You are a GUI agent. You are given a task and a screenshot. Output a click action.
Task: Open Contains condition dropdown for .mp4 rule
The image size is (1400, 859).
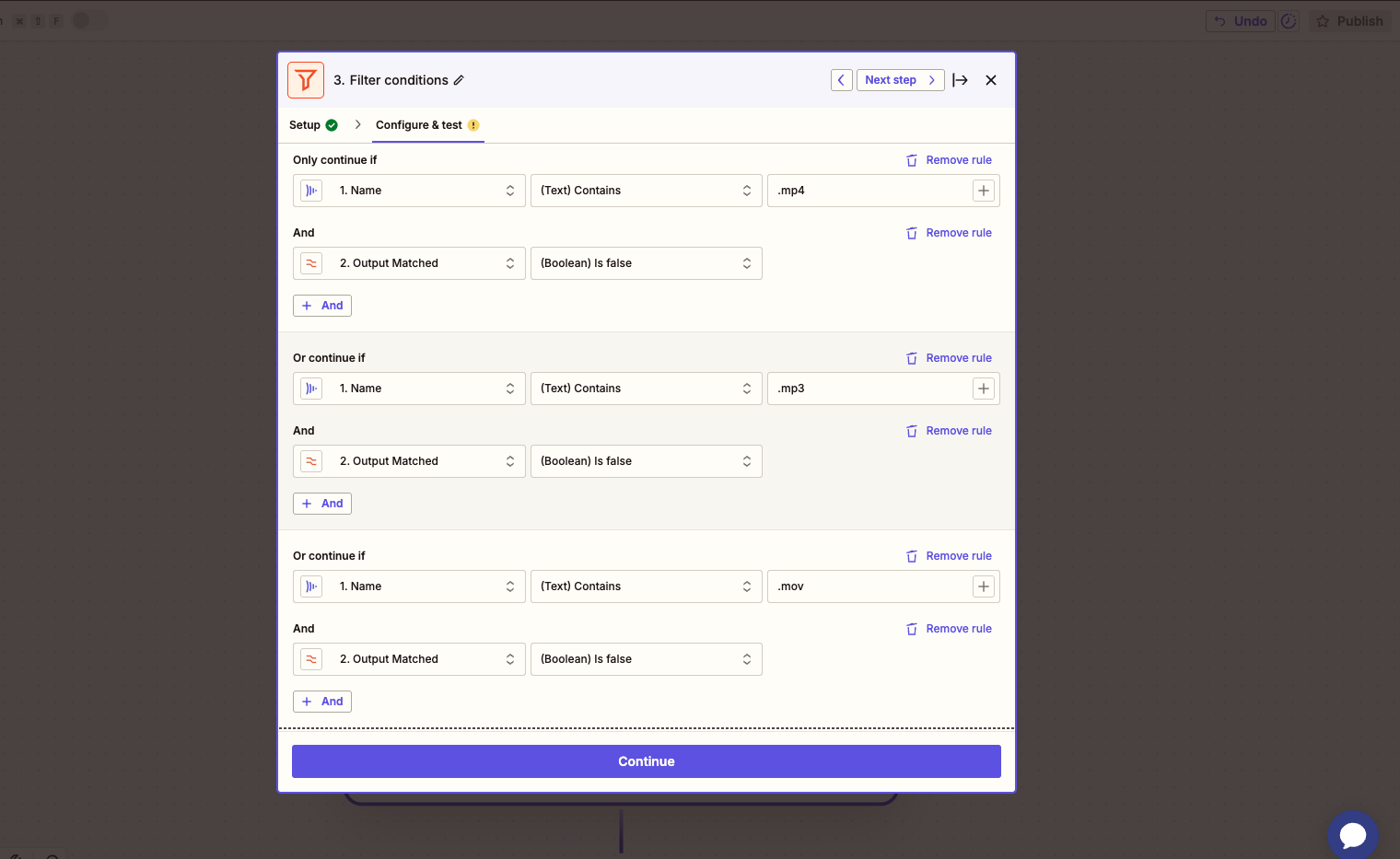[647, 191]
